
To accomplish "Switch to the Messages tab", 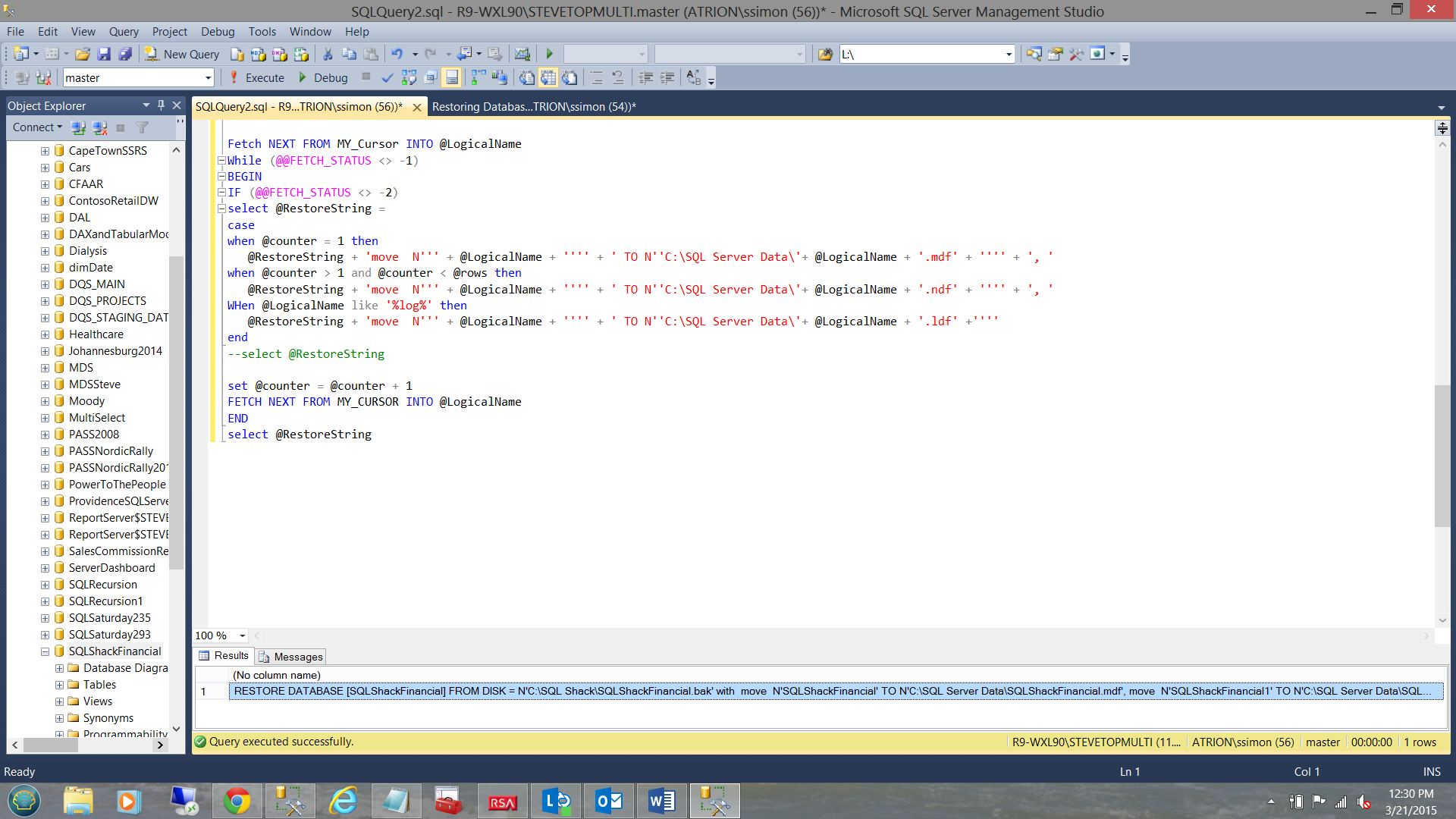I will pyautogui.click(x=291, y=657).
